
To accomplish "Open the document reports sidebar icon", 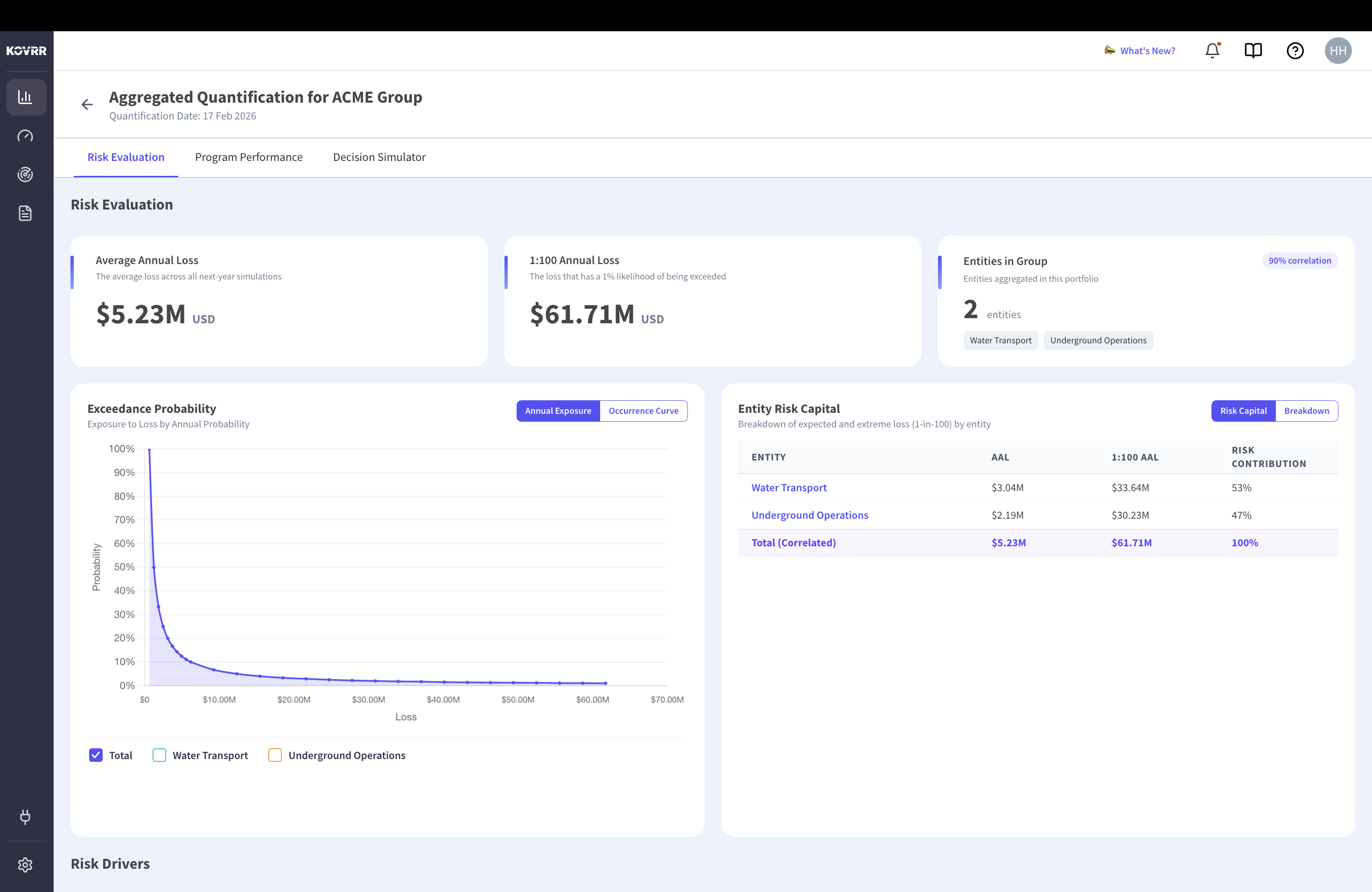I will pos(25,213).
